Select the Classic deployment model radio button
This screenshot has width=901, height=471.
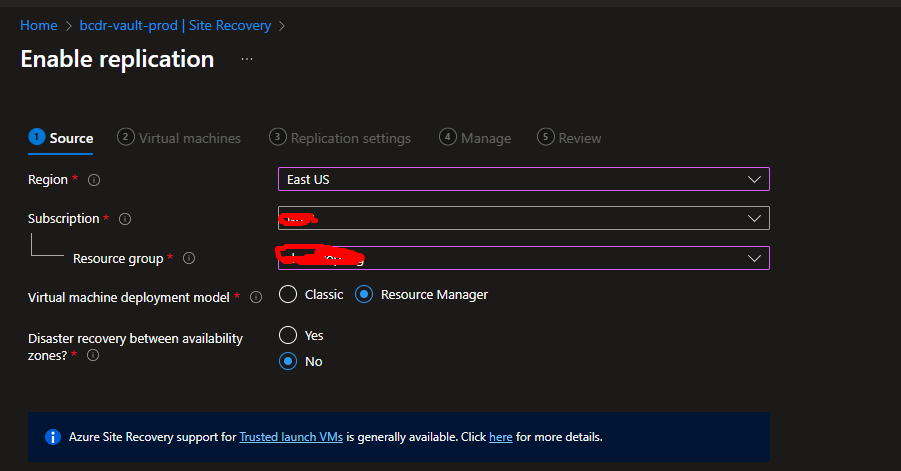pyautogui.click(x=288, y=294)
